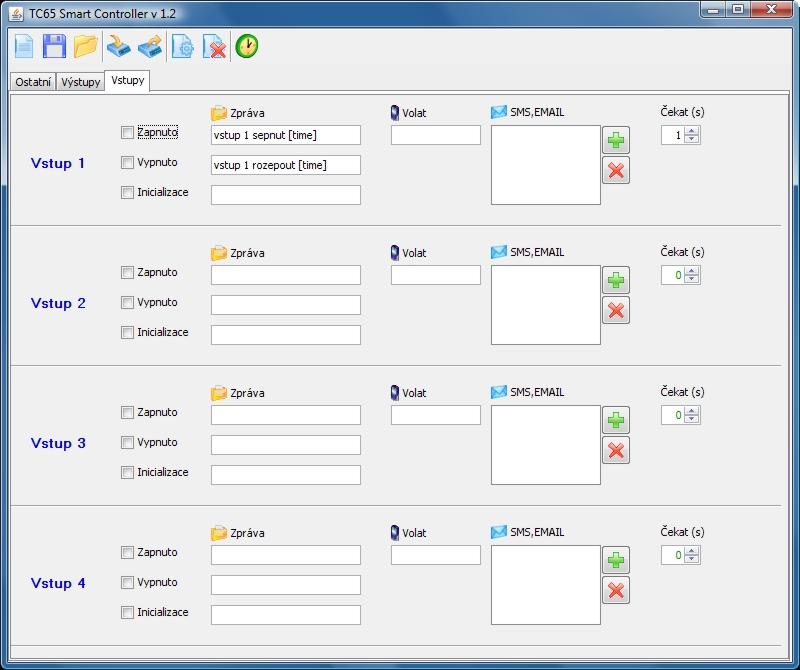Click the new document toolbar icon
The image size is (800, 670).
coord(24,46)
